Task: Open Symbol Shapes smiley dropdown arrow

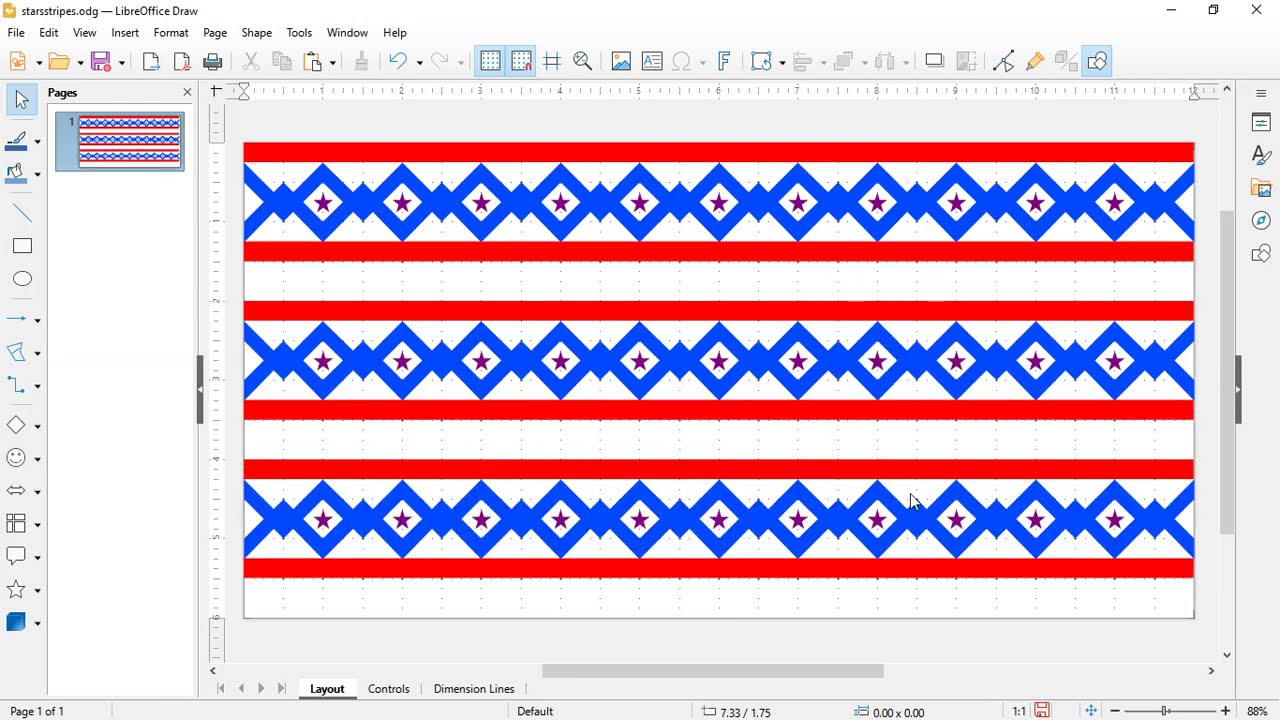Action: (37, 459)
